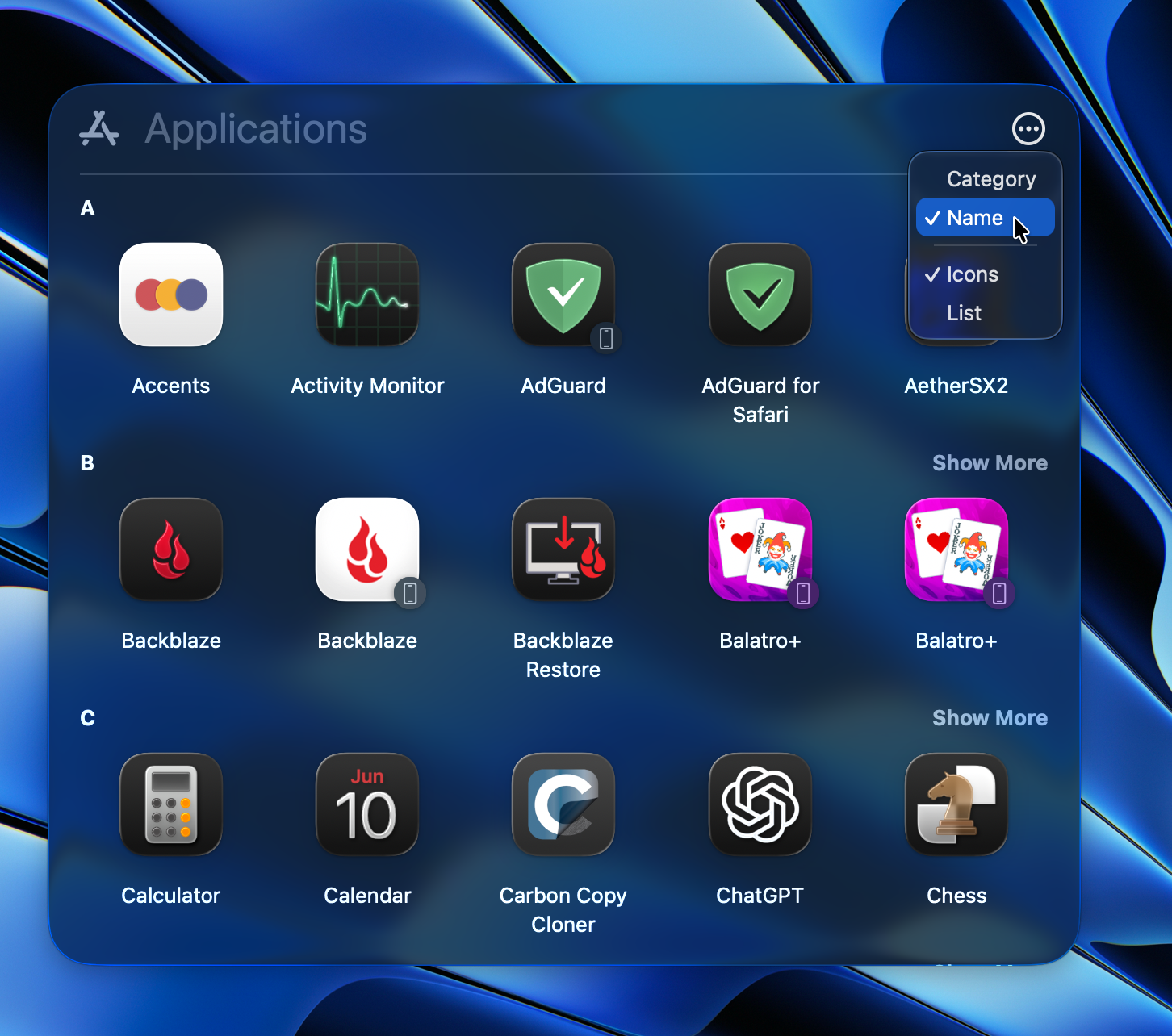Select Icons view in the menu
1172x1036 pixels.
point(986,274)
